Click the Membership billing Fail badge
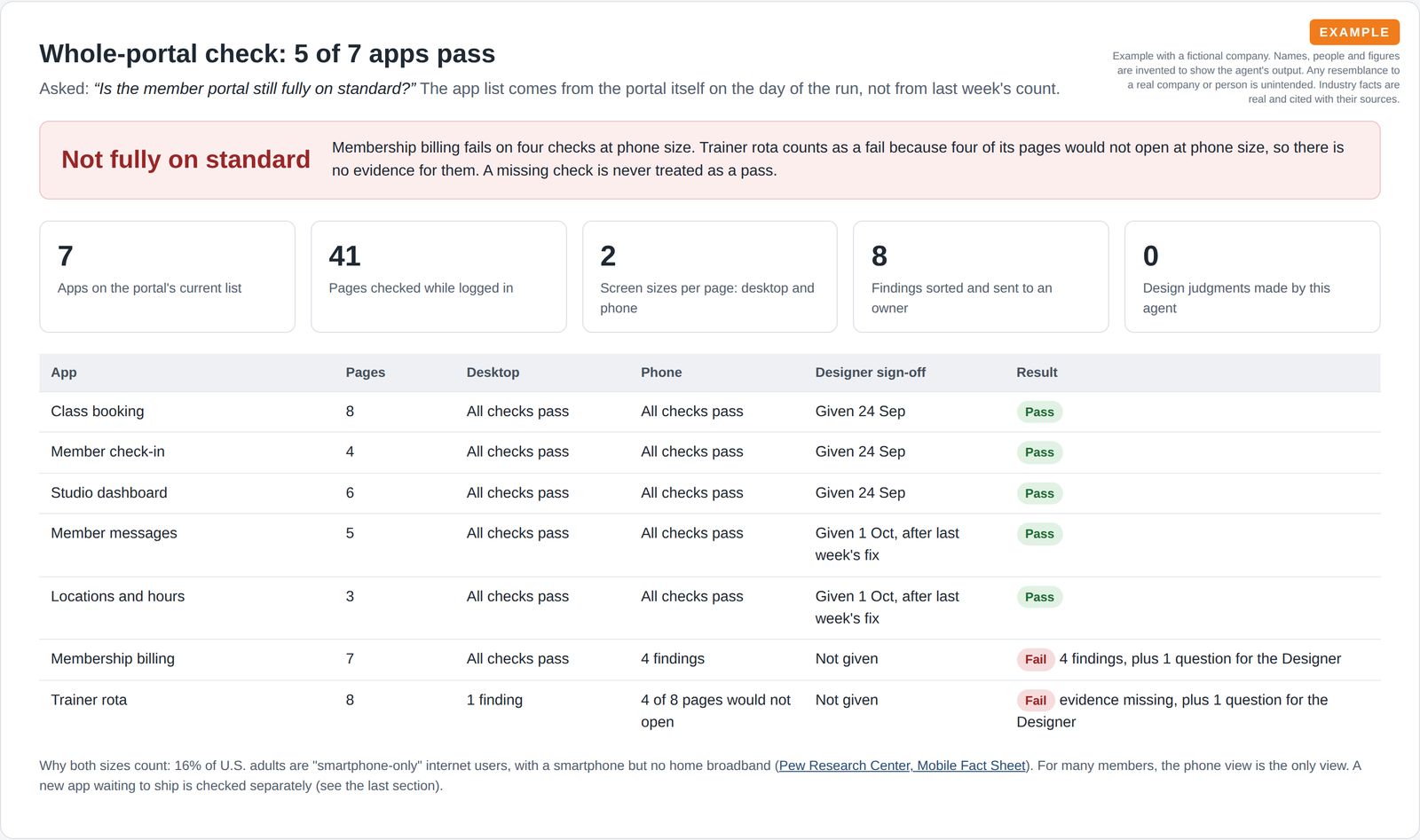The width and height of the screenshot is (1420, 840). pos(1035,659)
